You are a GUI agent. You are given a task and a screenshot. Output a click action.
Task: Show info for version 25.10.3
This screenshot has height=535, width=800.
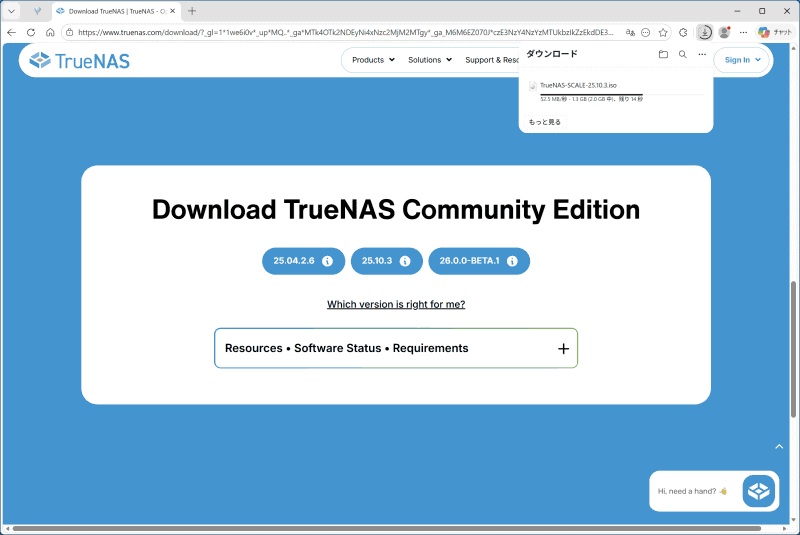click(405, 261)
